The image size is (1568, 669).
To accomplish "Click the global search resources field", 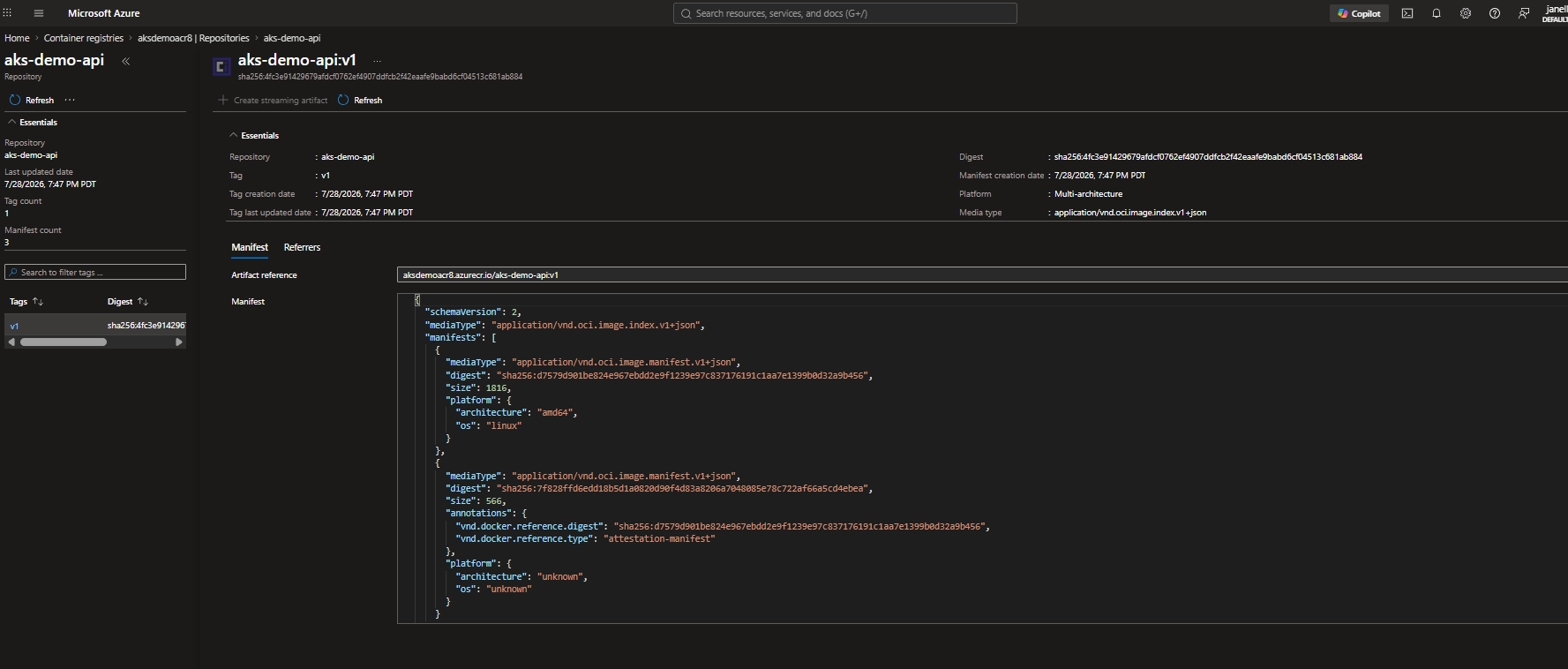I will 844,13.
